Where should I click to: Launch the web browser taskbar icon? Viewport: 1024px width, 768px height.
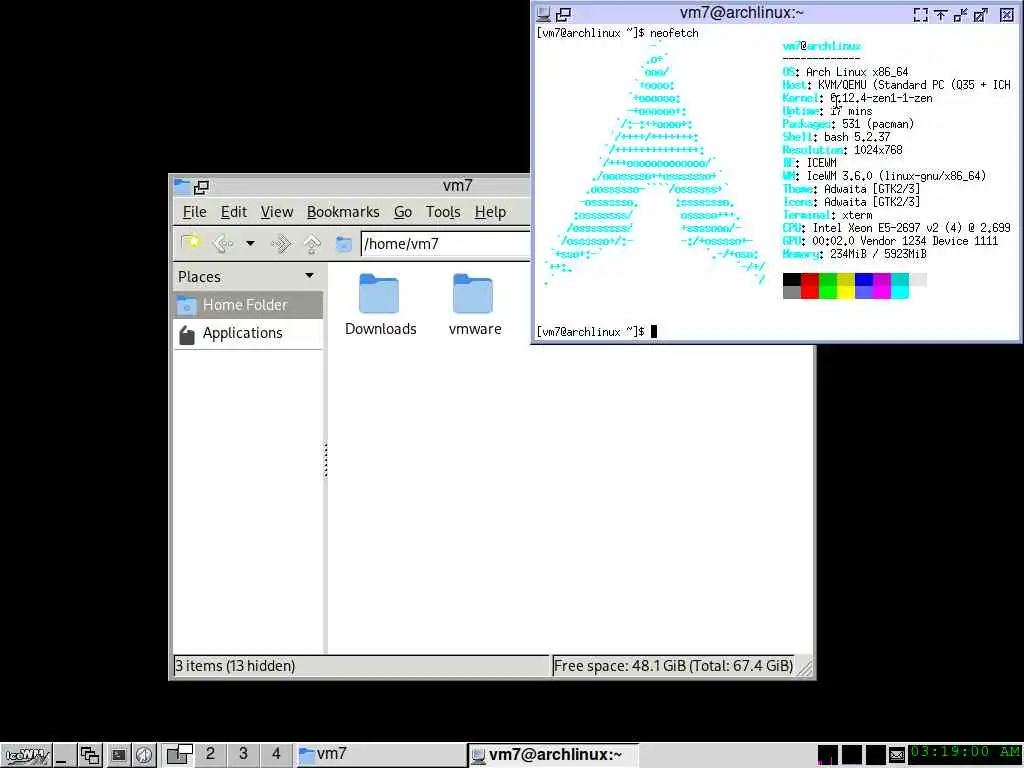click(144, 756)
